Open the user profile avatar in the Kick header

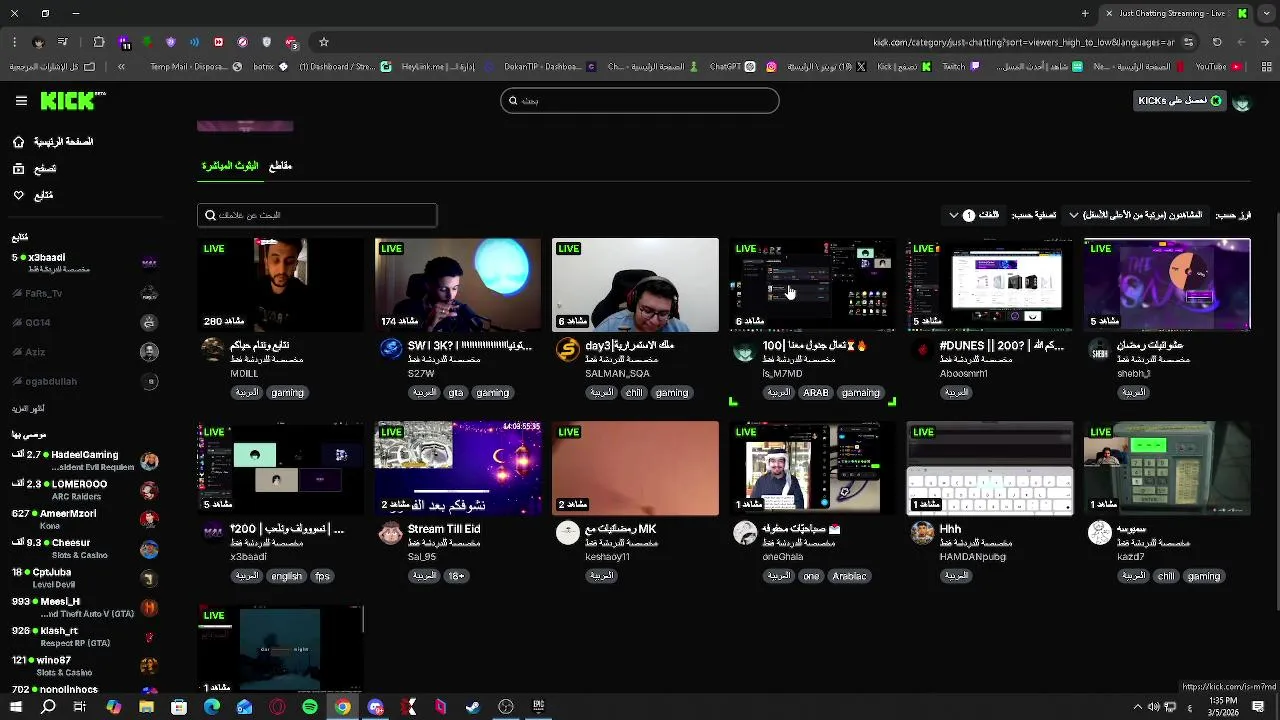click(1242, 101)
